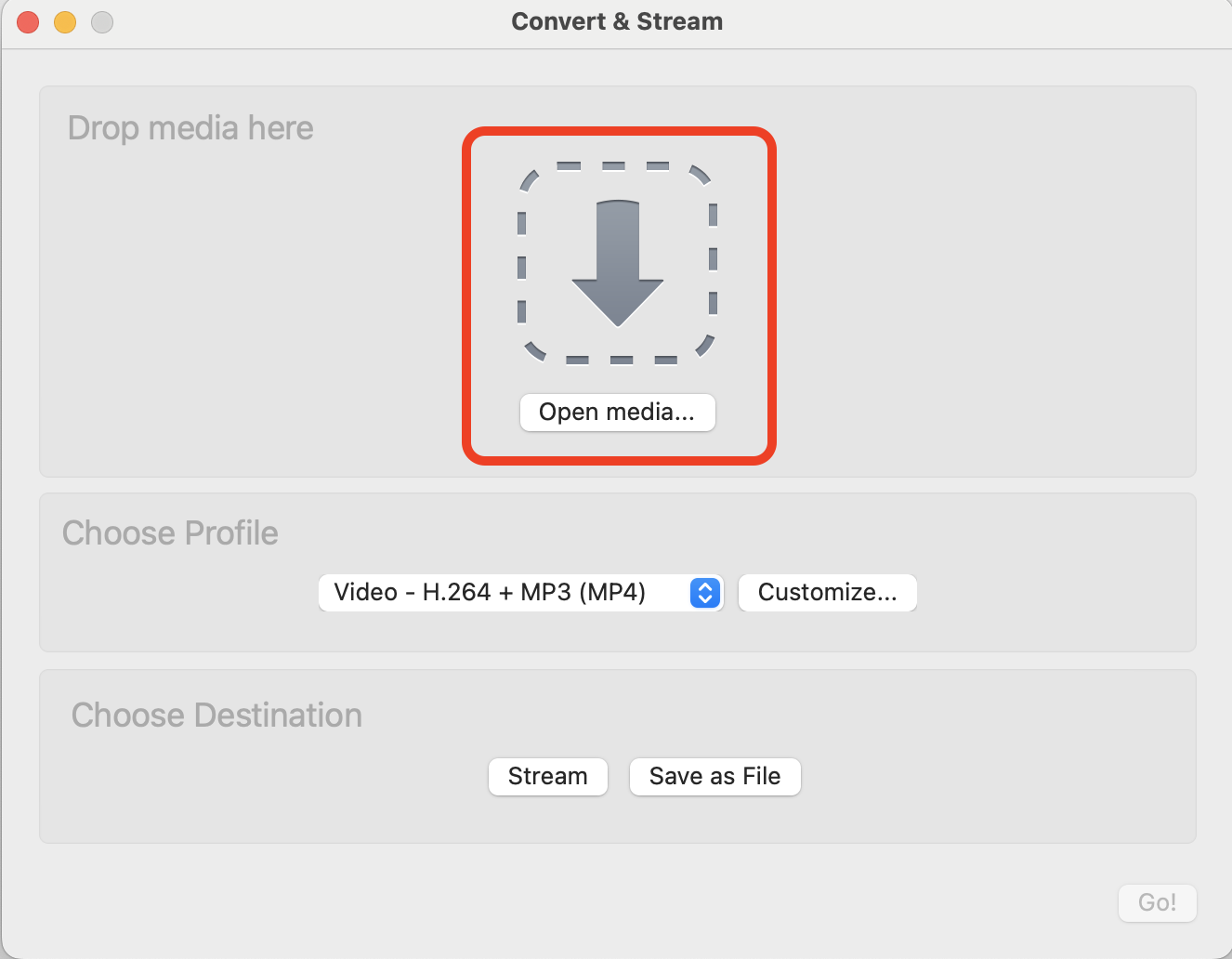1232x959 pixels.
Task: Minimize the Convert & Stream window
Action: click(64, 20)
